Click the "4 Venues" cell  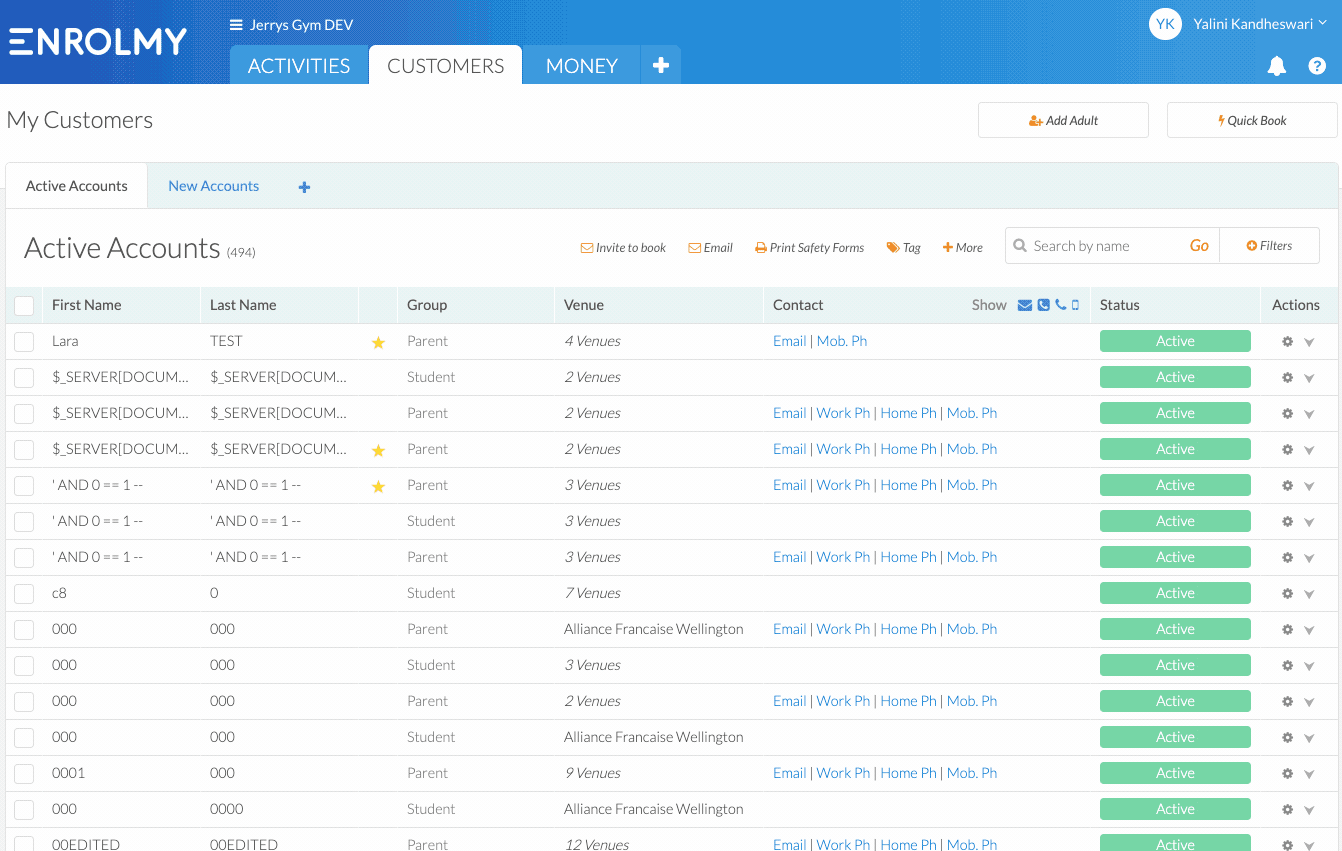pyautogui.click(x=592, y=341)
